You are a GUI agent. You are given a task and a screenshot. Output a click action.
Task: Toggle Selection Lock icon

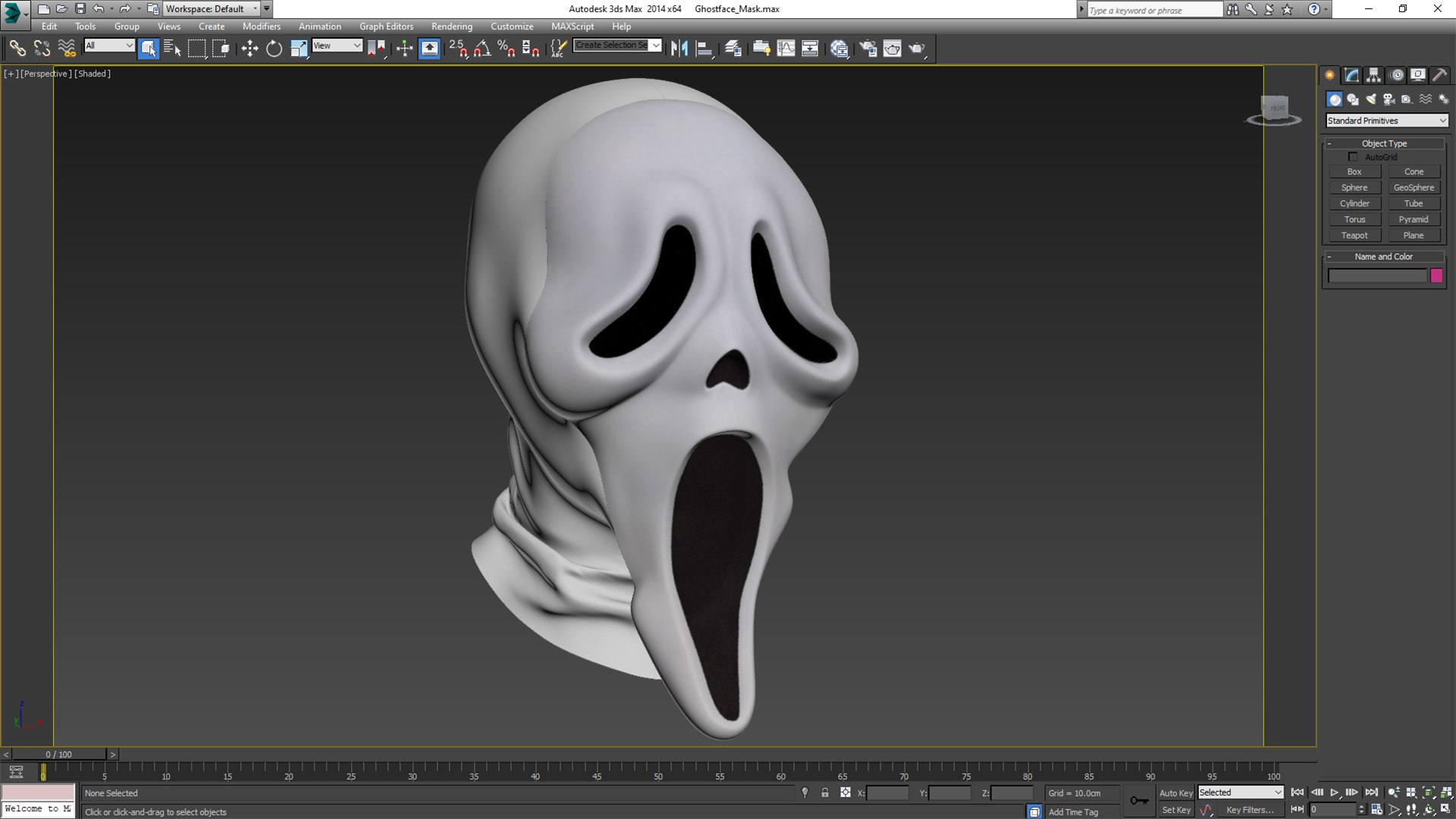pos(825,792)
